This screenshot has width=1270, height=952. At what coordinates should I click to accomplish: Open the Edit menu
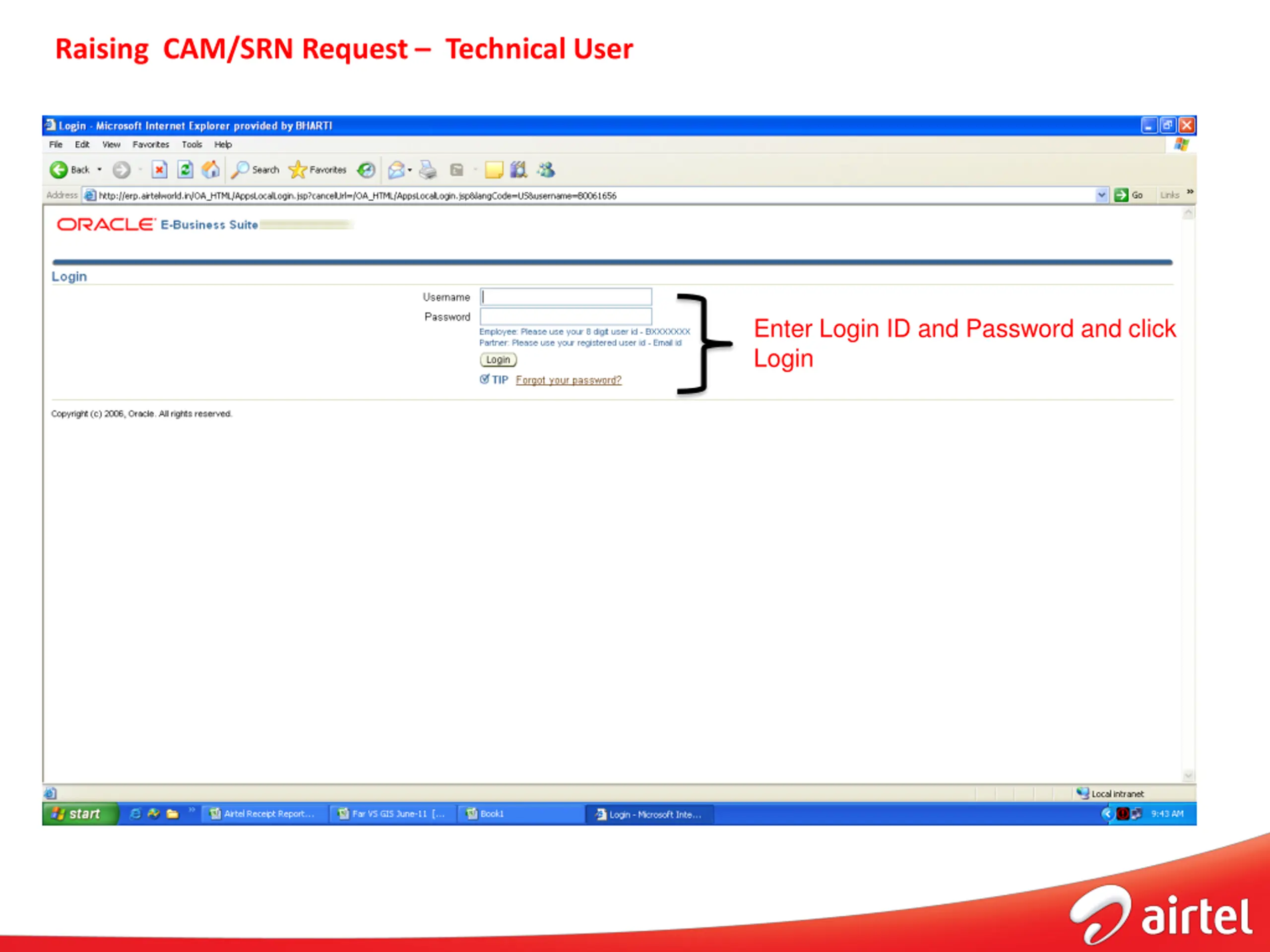point(82,145)
